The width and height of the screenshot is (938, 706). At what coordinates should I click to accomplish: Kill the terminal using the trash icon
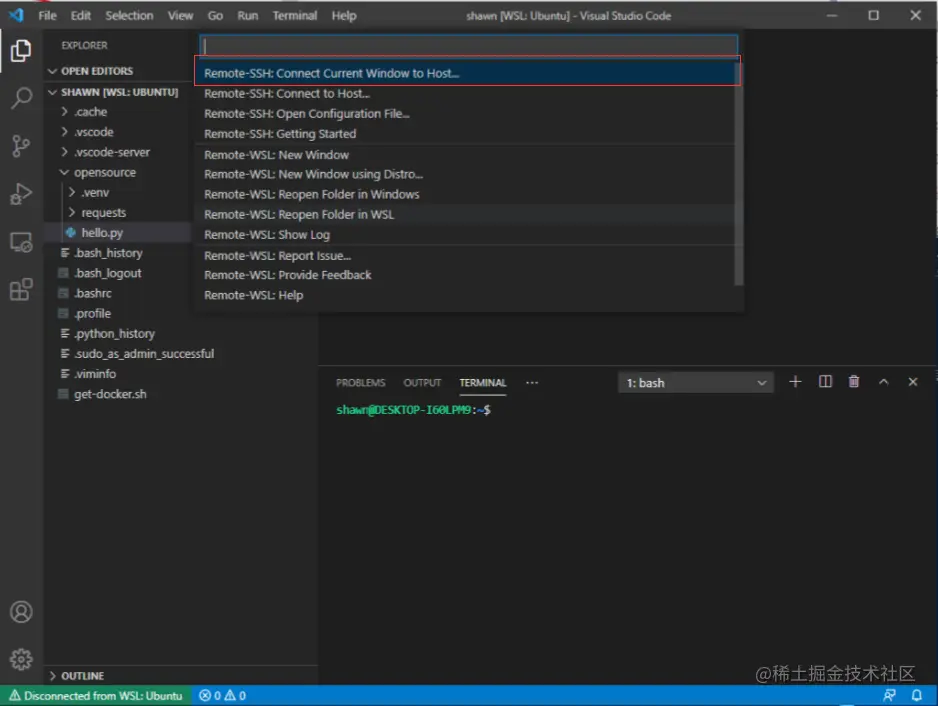pos(854,381)
